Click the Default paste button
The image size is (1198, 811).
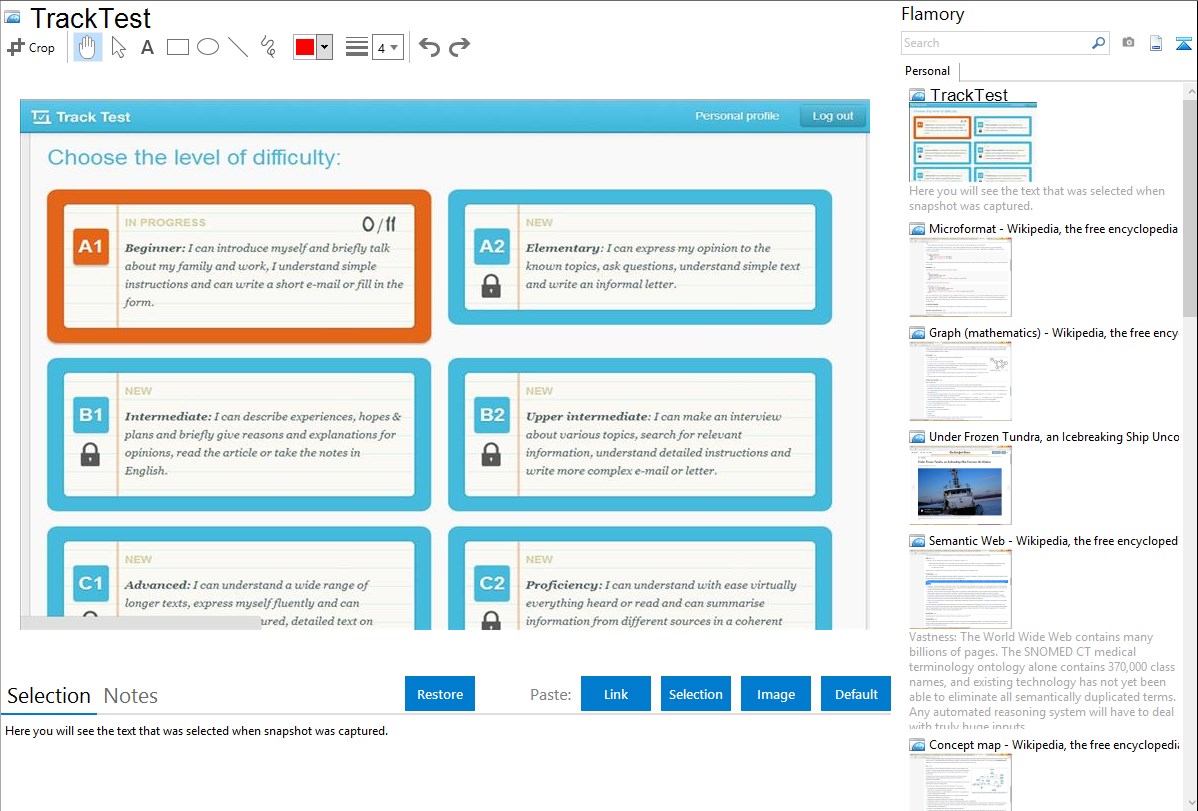click(856, 694)
